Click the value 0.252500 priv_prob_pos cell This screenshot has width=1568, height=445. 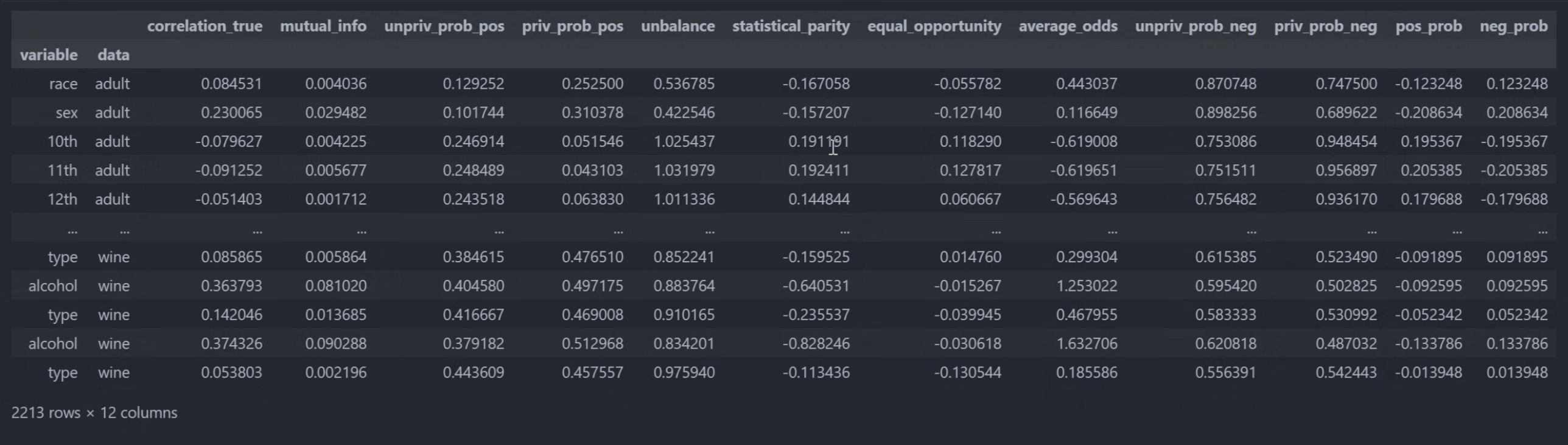coord(592,83)
